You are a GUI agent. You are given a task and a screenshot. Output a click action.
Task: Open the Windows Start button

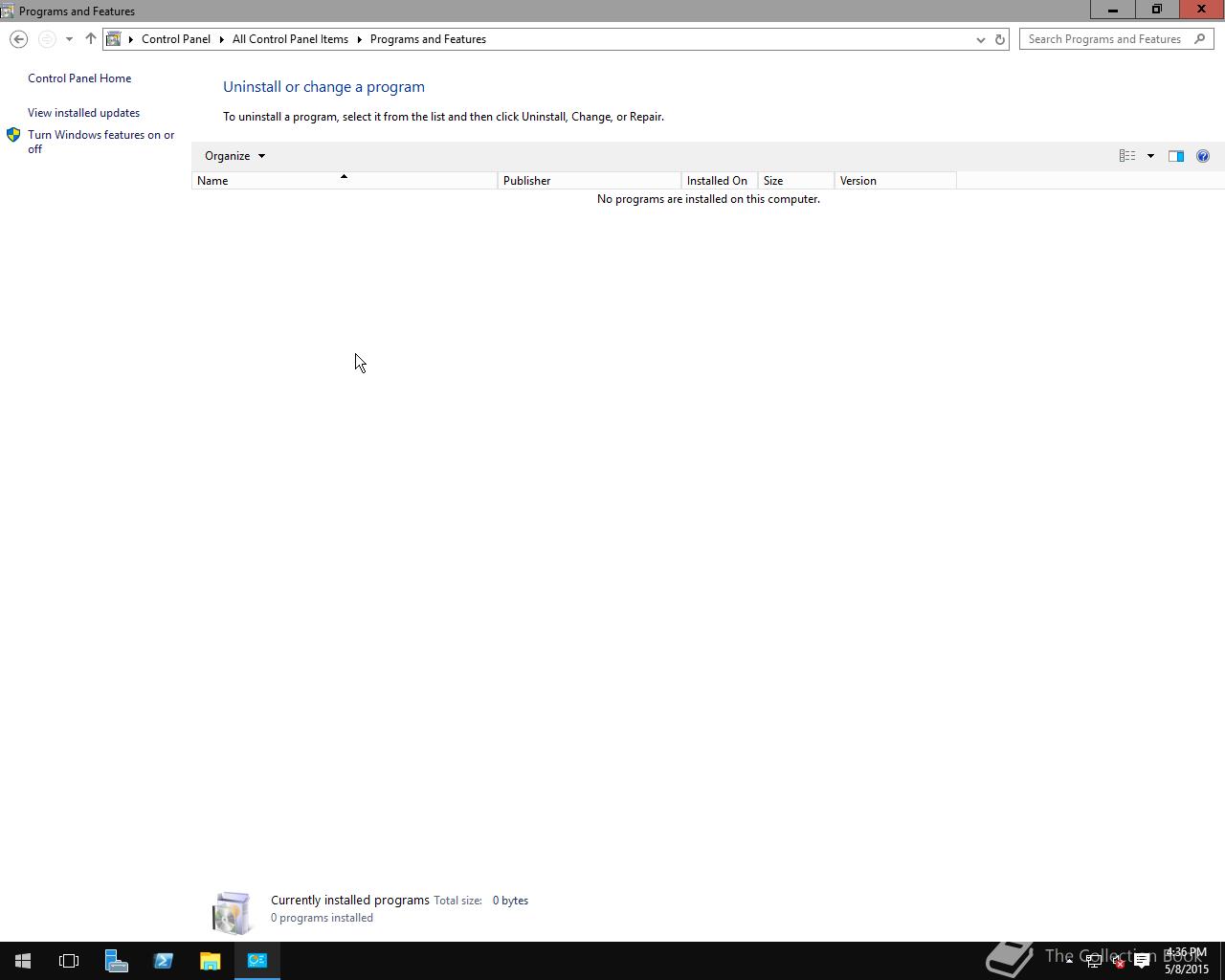23,961
